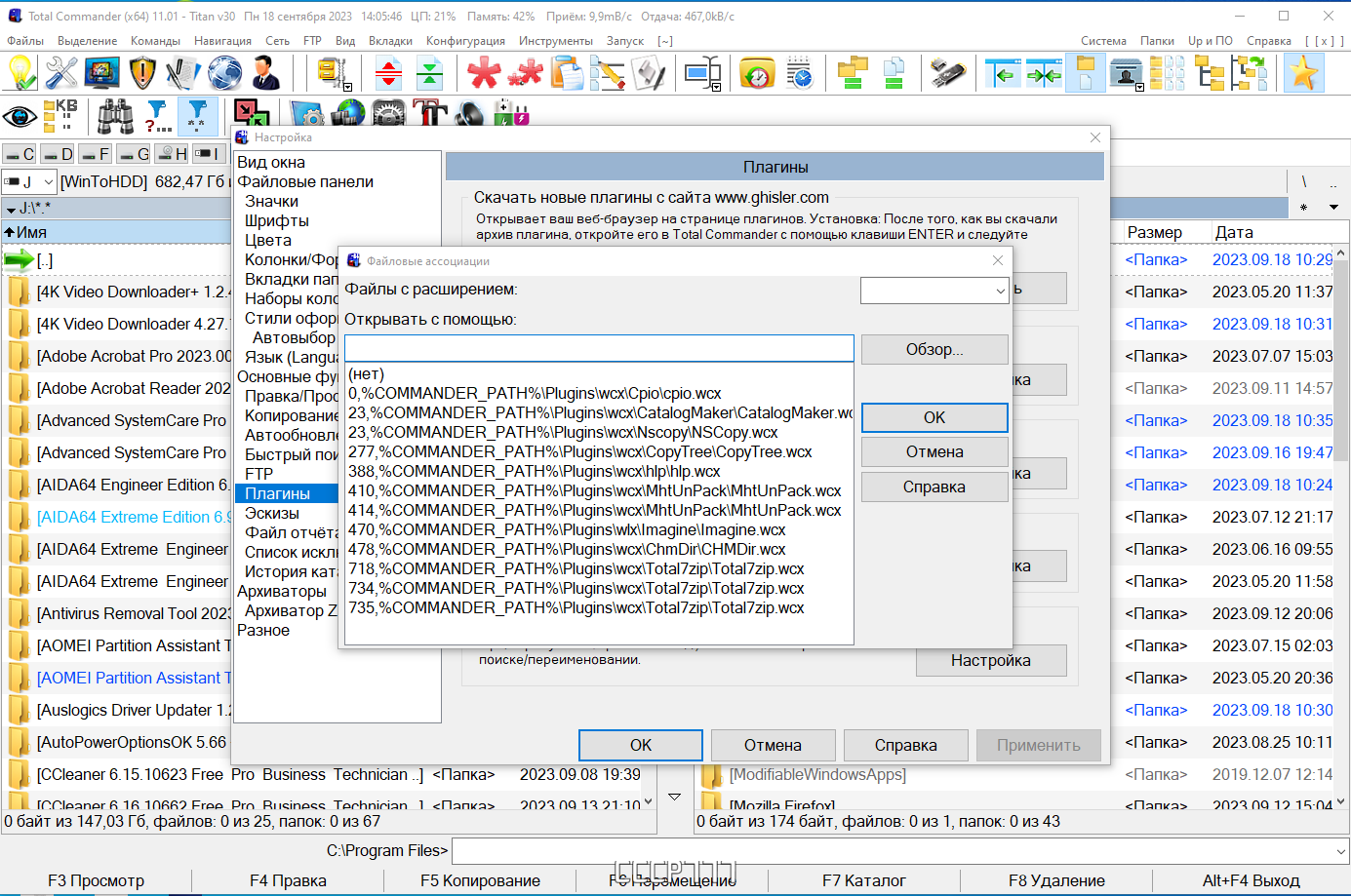1351x896 pixels.
Task: Click the notepad with blue clock icon
Action: (x=799, y=73)
